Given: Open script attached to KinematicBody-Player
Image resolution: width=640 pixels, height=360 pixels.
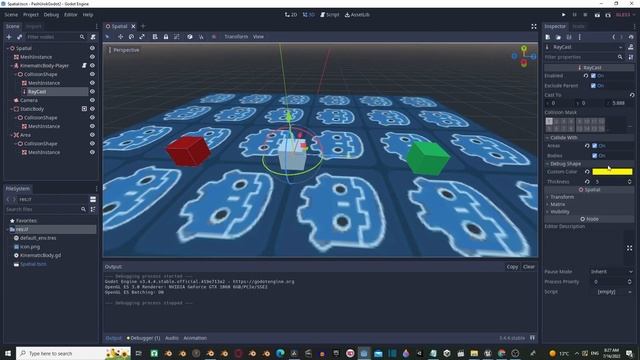Looking at the screenshot, I should (x=84, y=65).
